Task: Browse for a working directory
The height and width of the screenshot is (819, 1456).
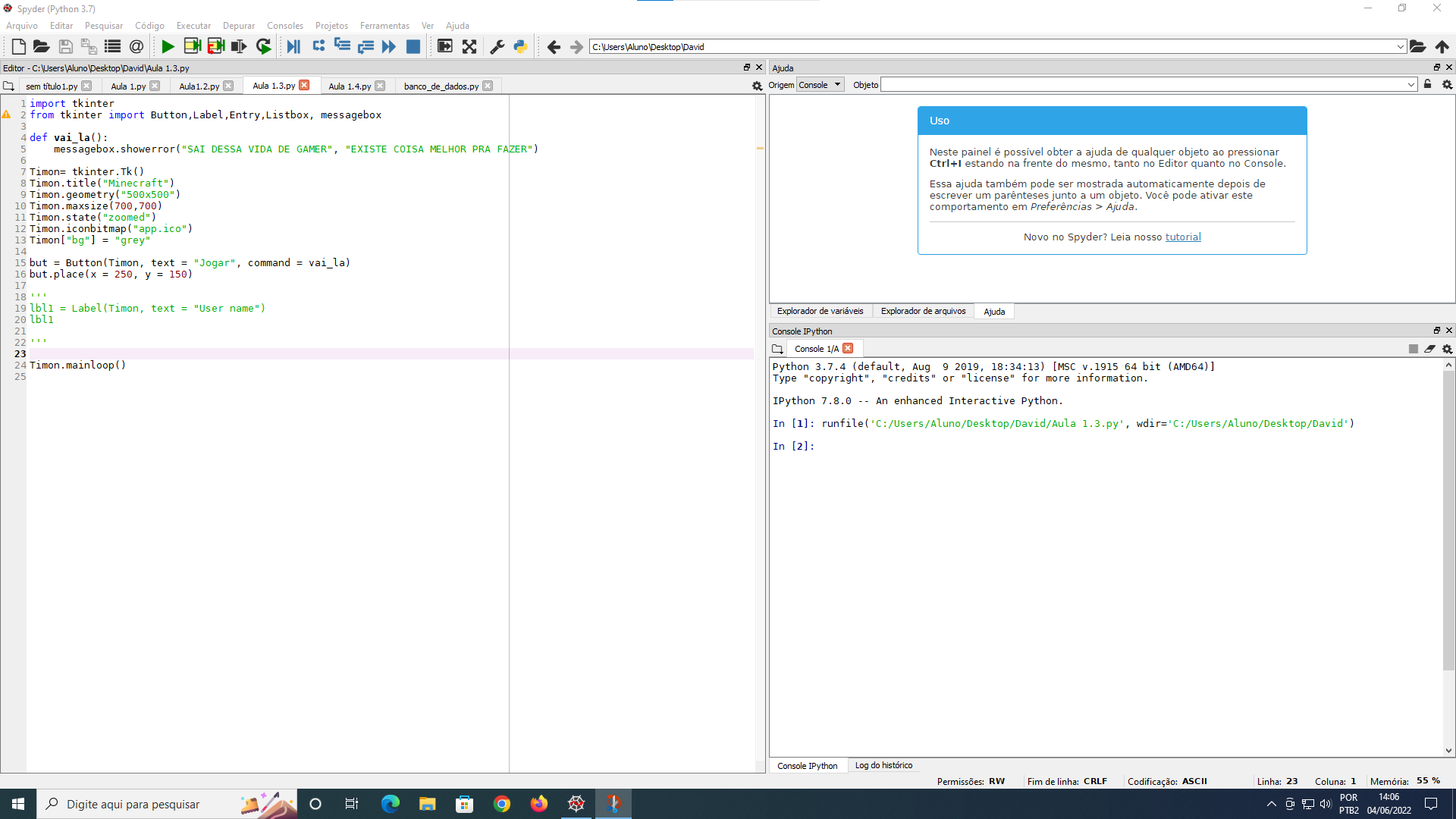Action: point(1417,47)
